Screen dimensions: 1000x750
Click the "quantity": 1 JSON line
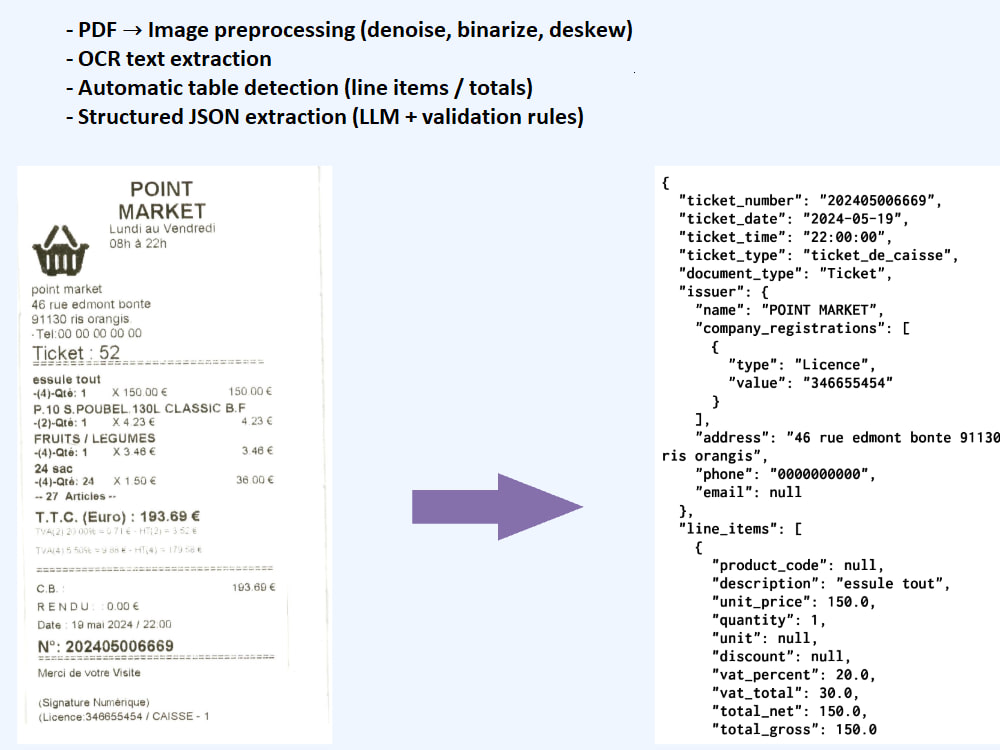768,620
